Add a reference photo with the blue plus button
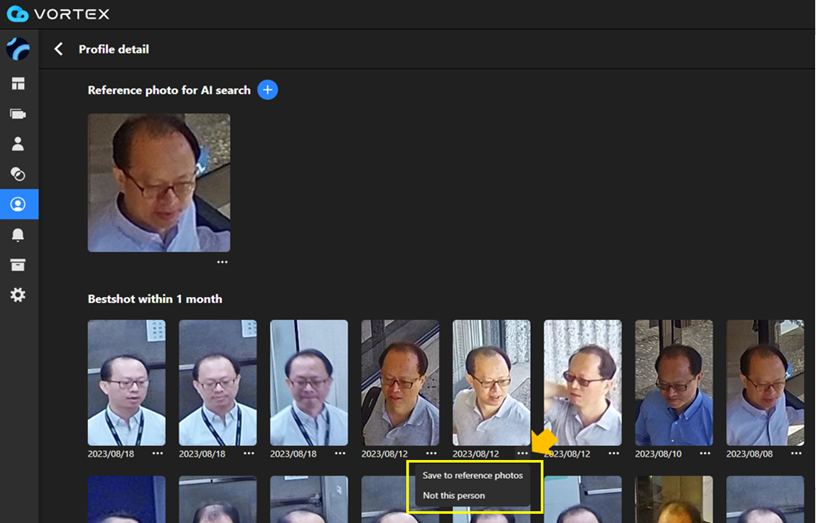The image size is (816, 523). [x=267, y=90]
